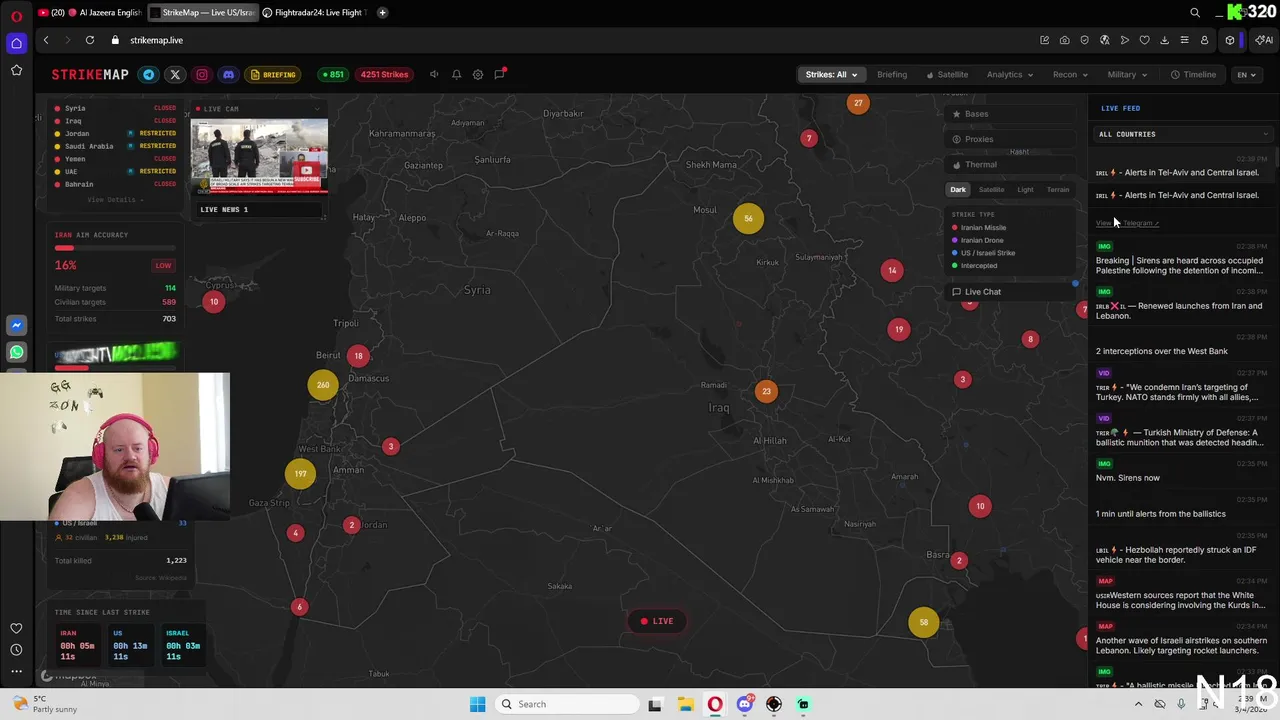Open Opera AI assistant button

[1265, 40]
